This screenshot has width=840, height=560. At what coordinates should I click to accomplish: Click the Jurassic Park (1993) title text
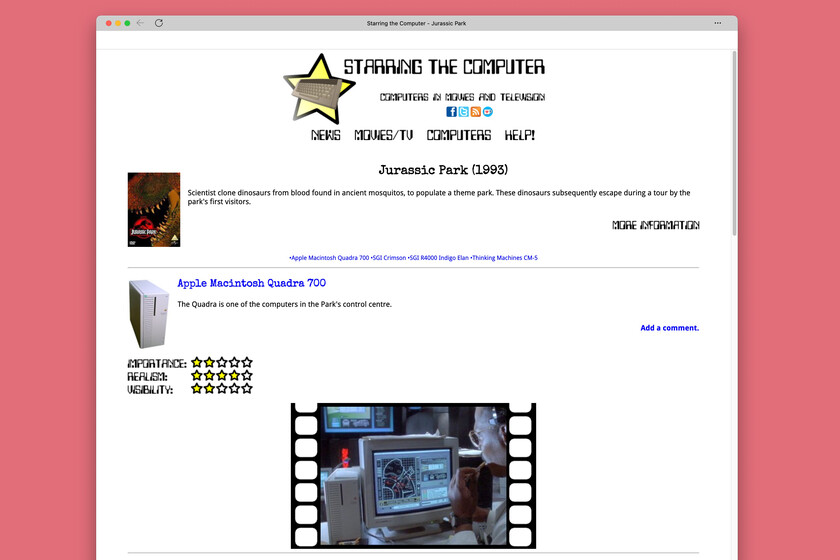[x=443, y=170]
